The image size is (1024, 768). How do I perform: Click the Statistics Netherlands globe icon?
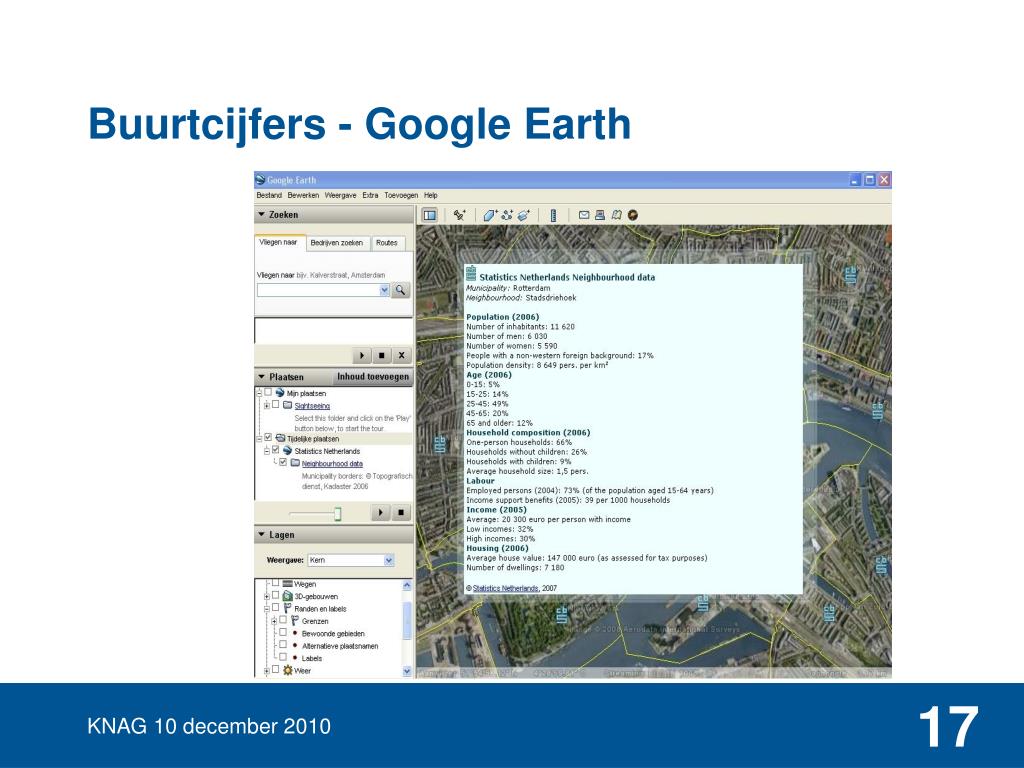[287, 451]
